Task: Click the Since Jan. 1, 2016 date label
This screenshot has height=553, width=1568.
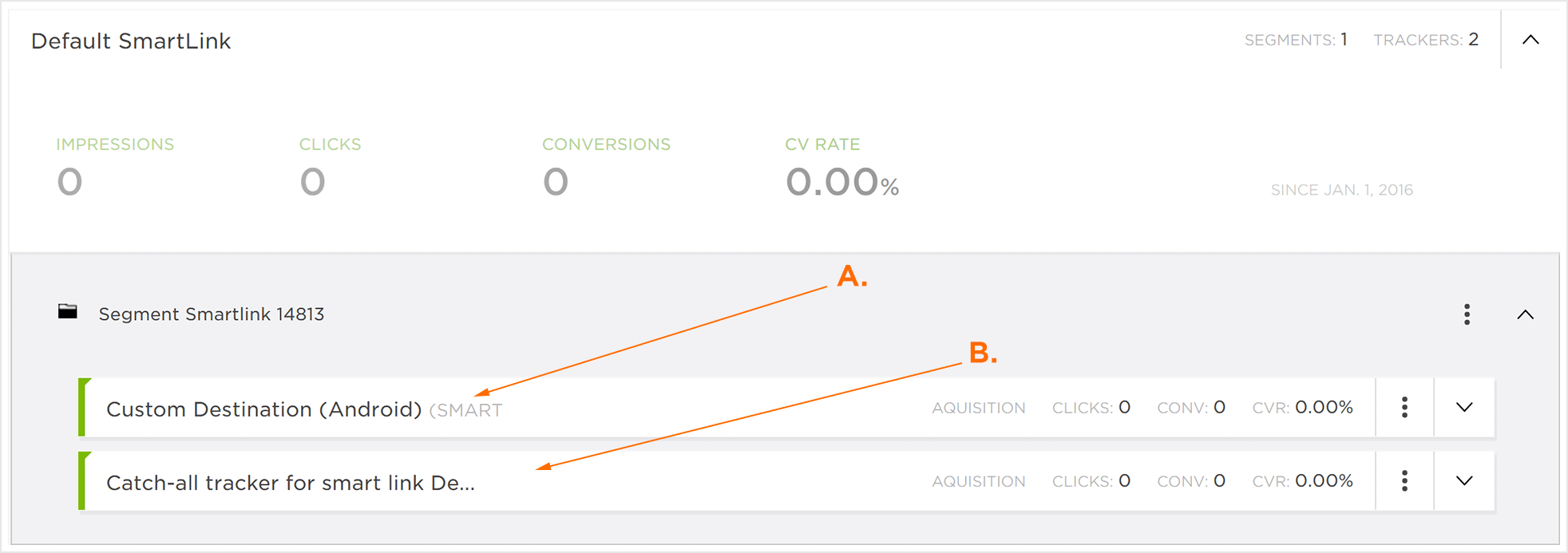Action: 1341,190
